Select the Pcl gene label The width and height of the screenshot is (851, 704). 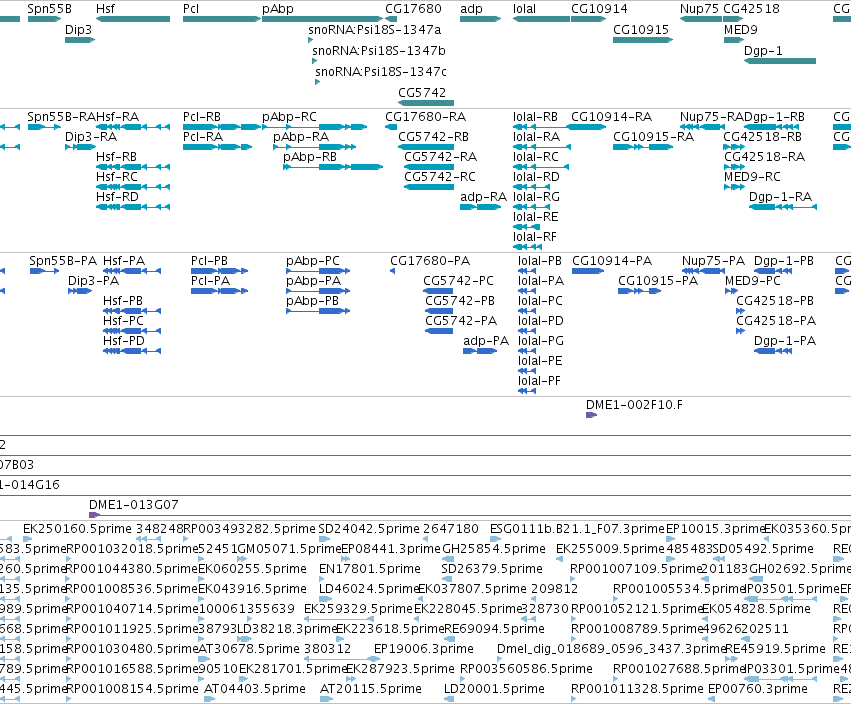191,9
